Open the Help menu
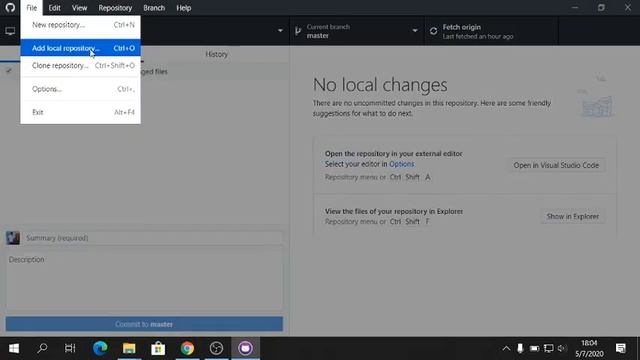 click(184, 8)
